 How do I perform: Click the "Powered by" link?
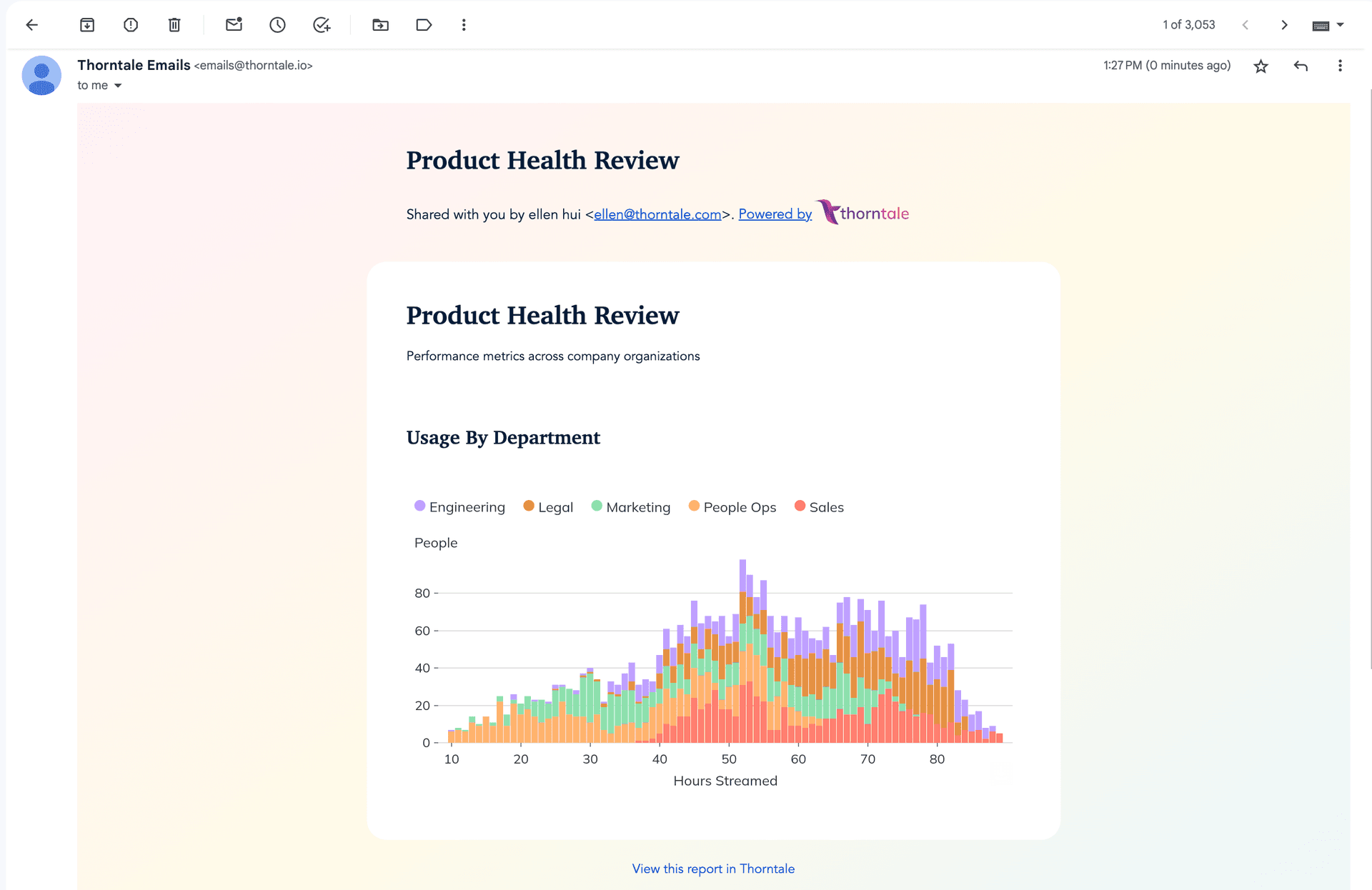coord(775,214)
